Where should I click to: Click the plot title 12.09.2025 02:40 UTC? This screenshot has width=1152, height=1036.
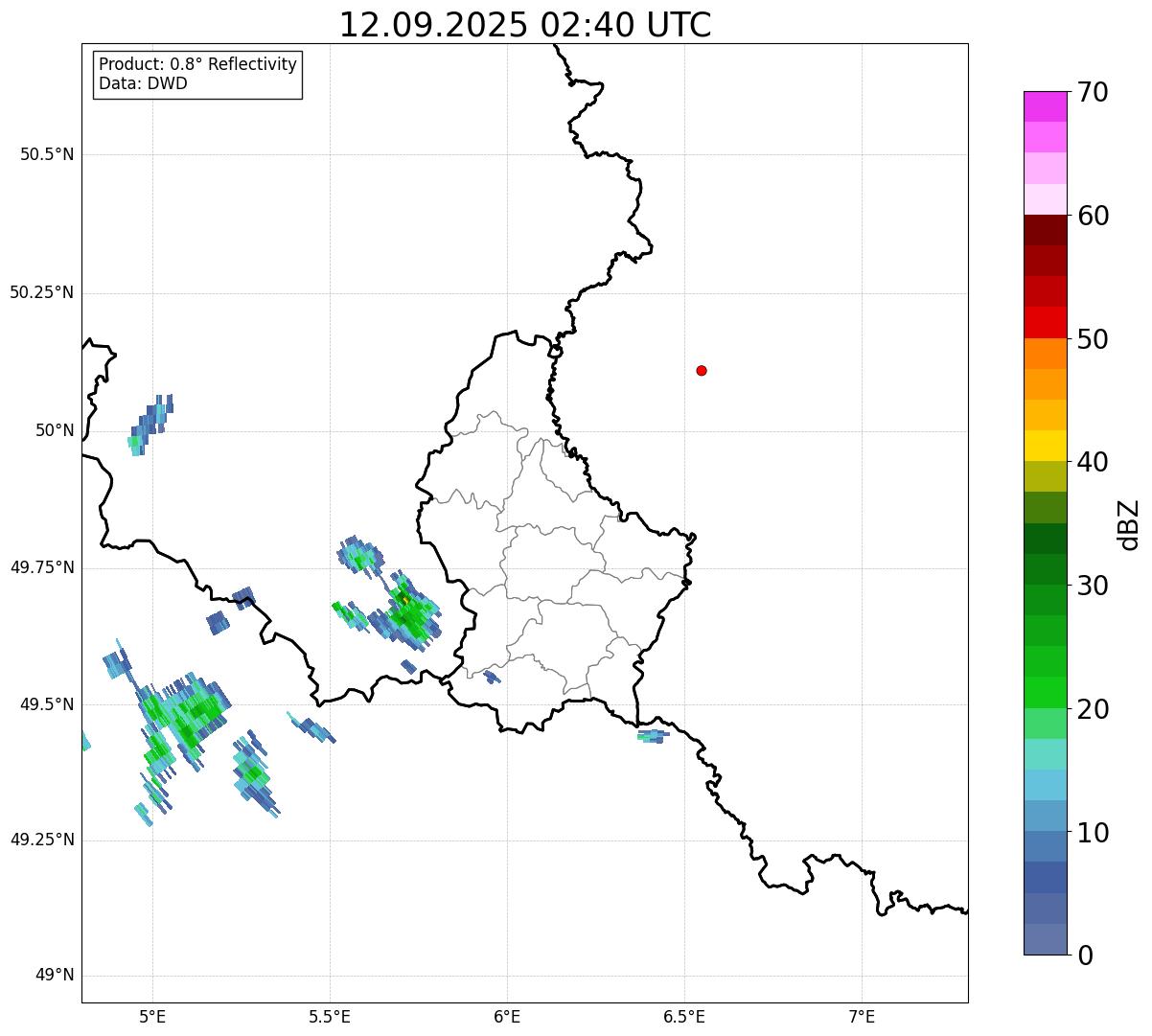[x=525, y=25]
